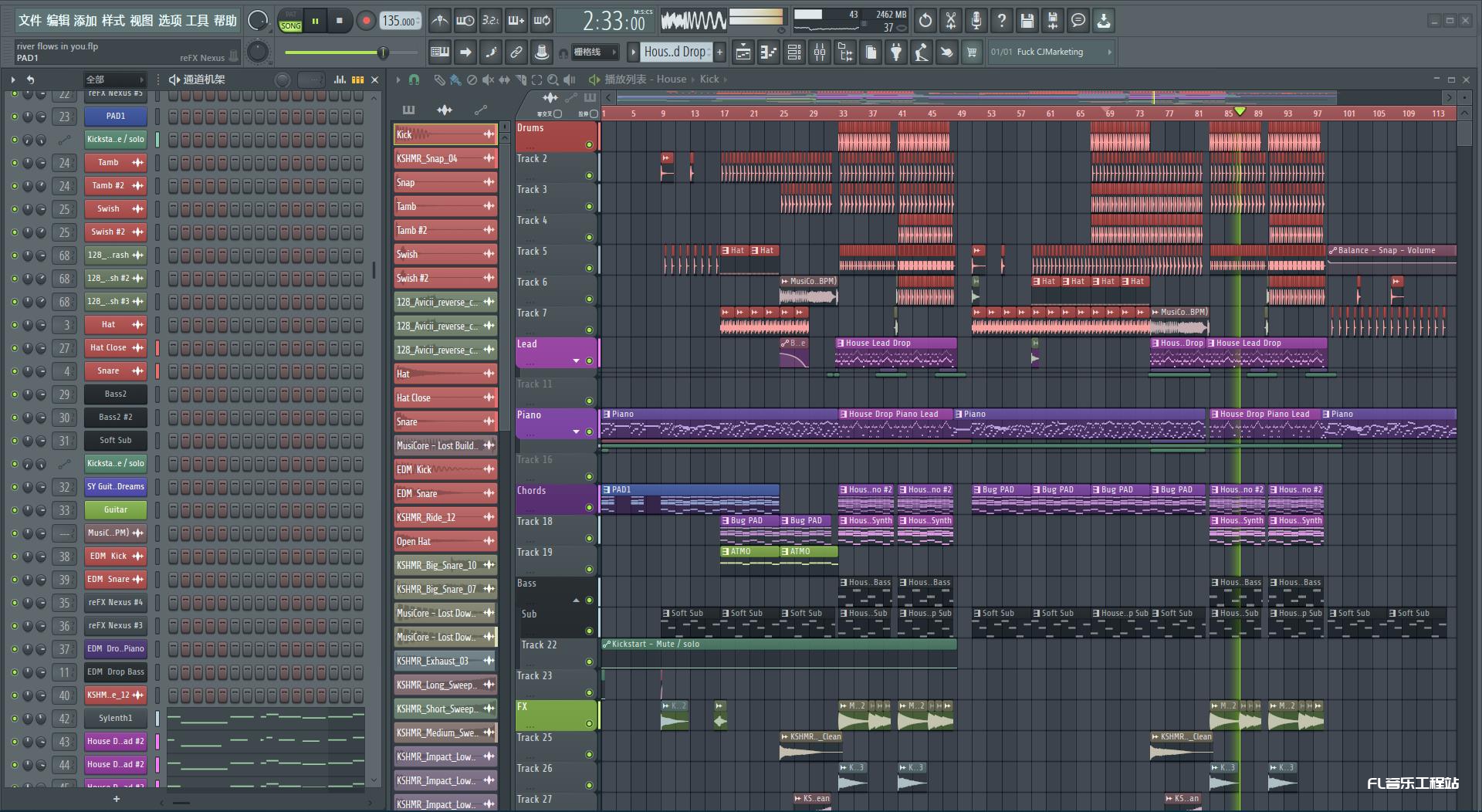Screen dimensions: 1482x812
Task: Open the 添加 (Add) menu
Action: [86, 20]
